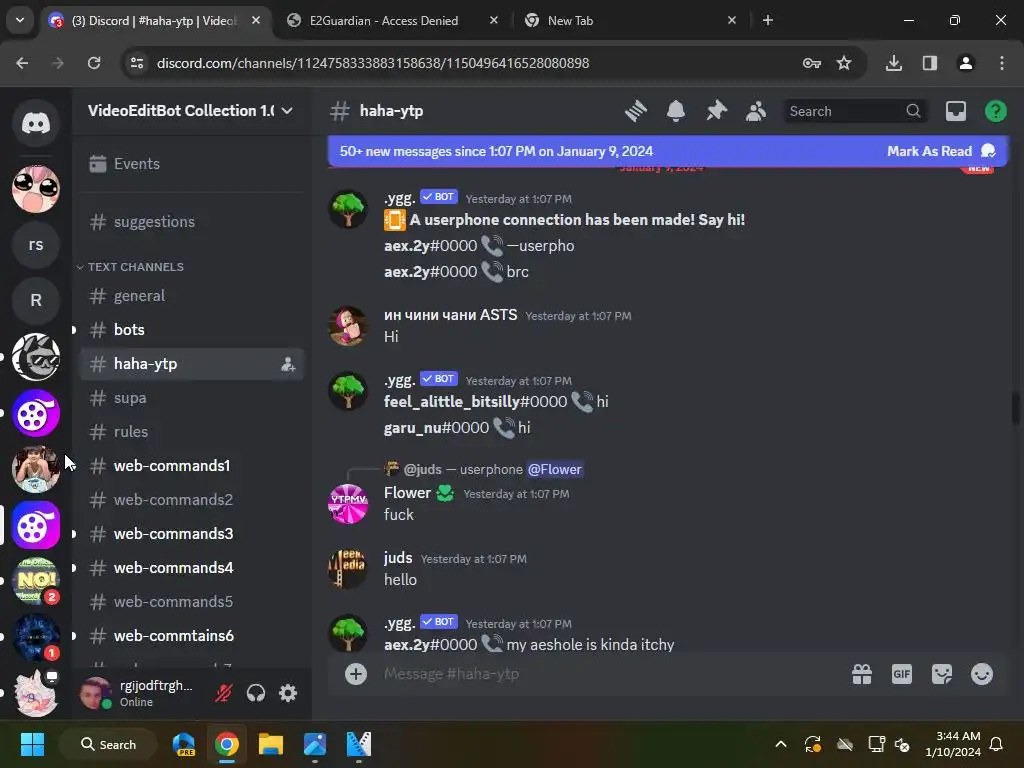Bookmark this page with the star icon
This screenshot has height=768, width=1024.
point(844,63)
